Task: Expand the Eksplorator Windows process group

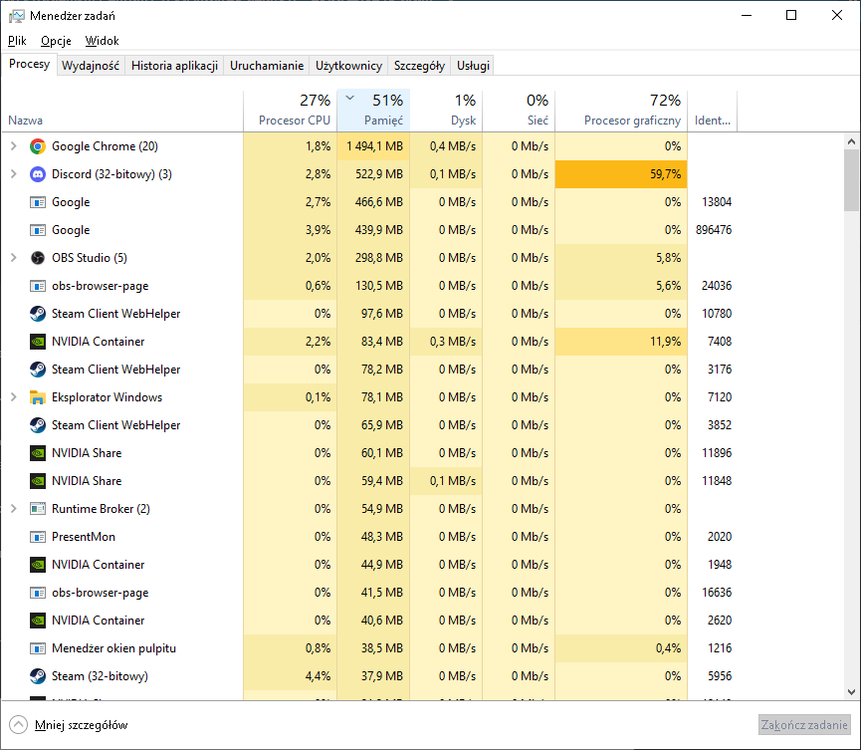Action: click(x=14, y=397)
